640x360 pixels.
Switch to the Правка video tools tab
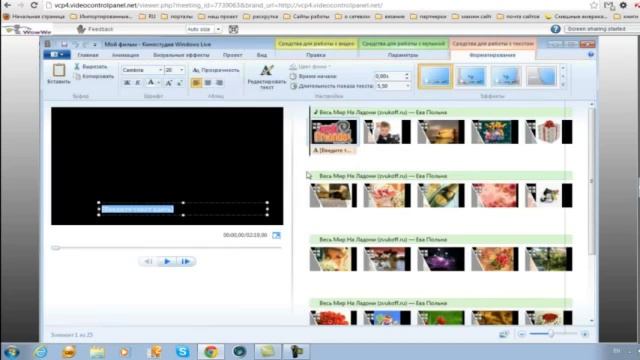pyautogui.click(x=316, y=55)
